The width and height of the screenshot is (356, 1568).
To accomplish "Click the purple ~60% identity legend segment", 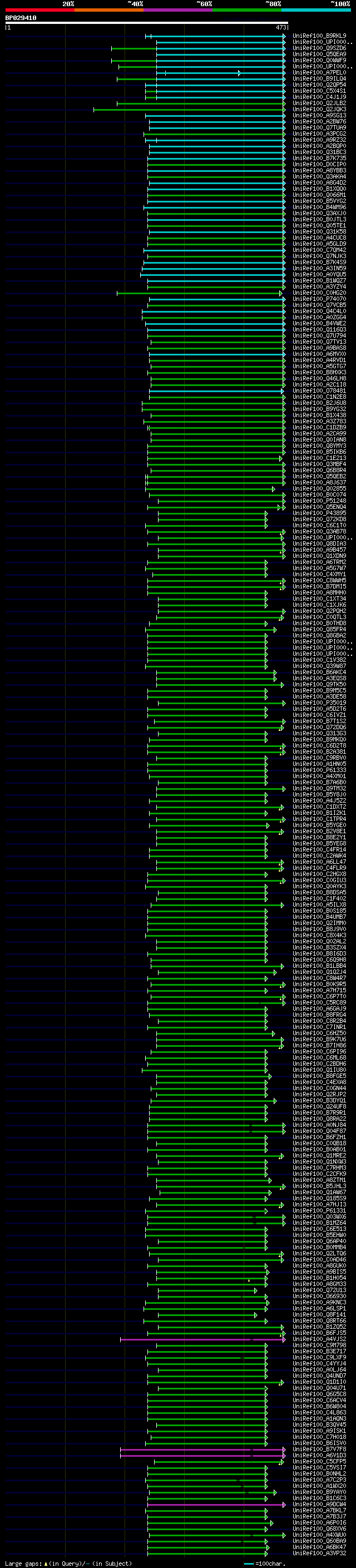I will click(x=177, y=10).
